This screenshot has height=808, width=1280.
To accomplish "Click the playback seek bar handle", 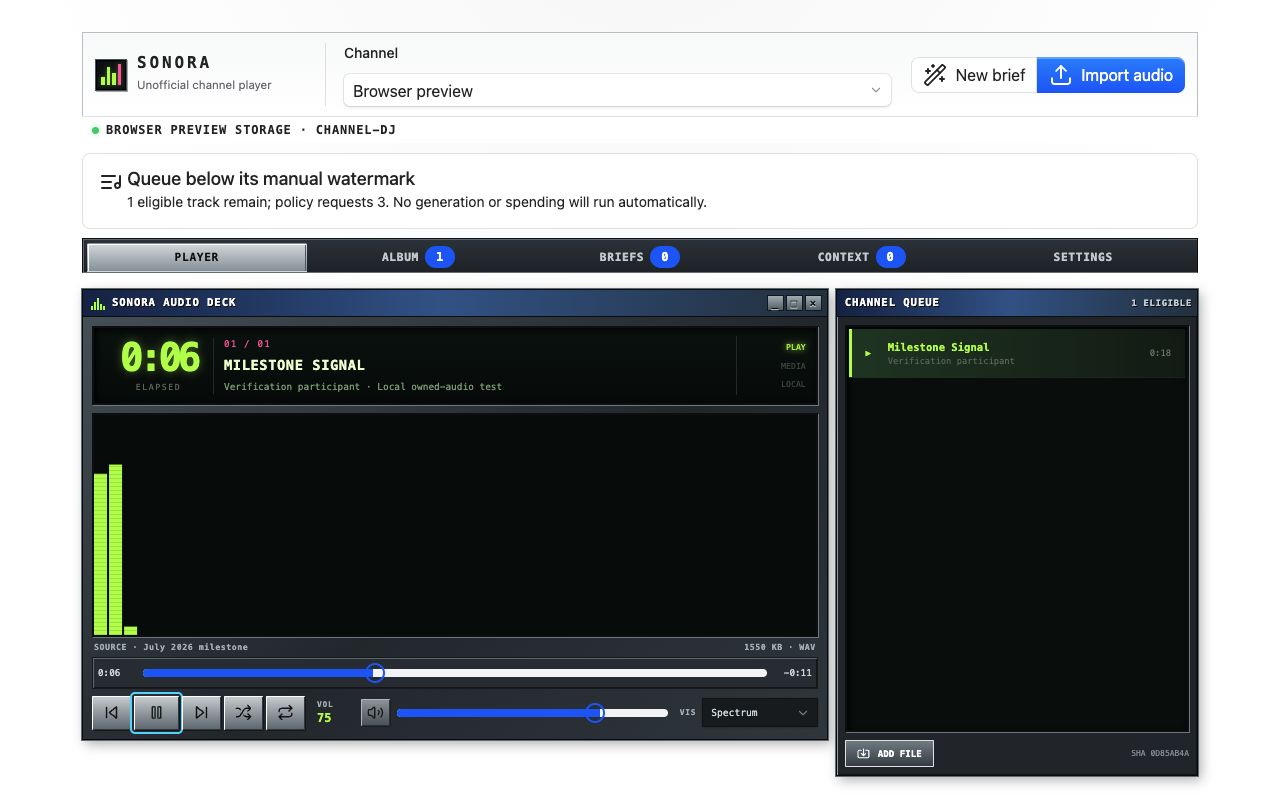I will click(375, 673).
